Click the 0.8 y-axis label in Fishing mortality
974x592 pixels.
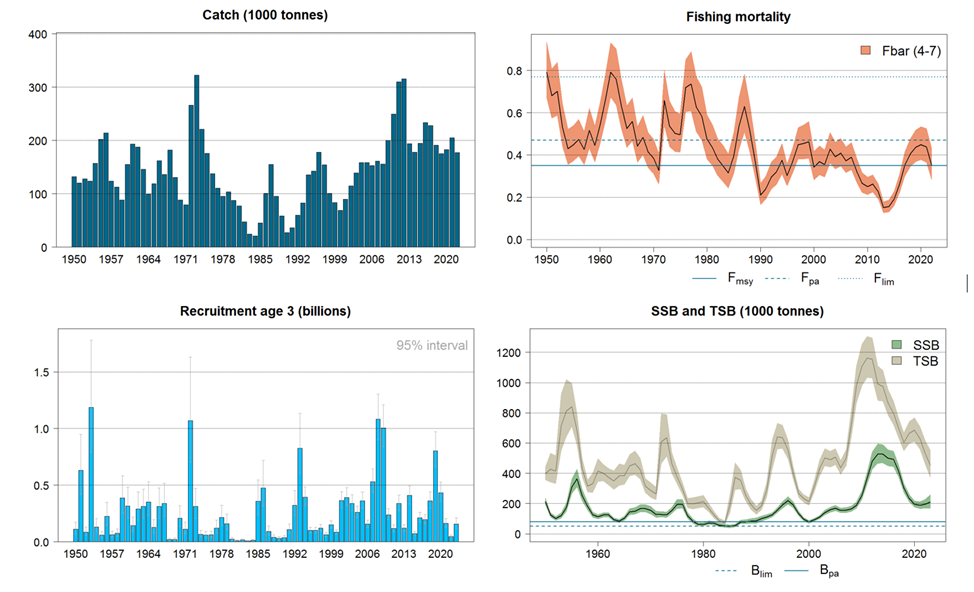tap(514, 71)
